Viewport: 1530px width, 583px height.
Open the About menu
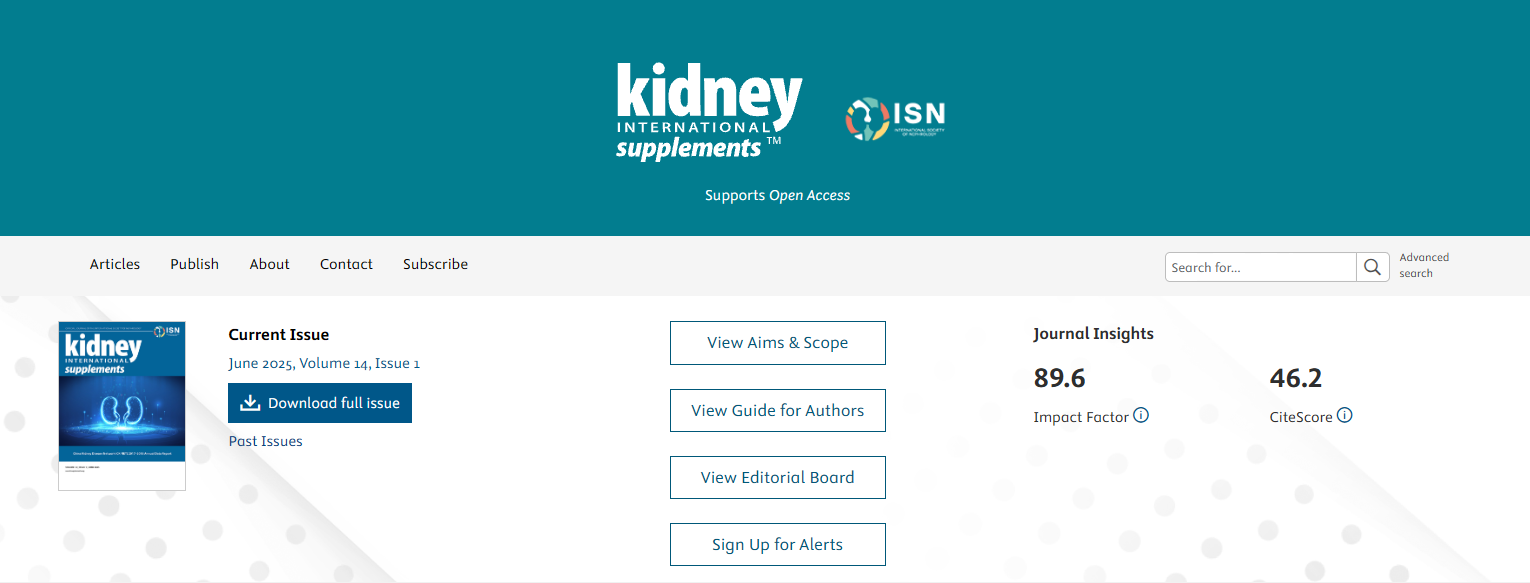coord(269,264)
